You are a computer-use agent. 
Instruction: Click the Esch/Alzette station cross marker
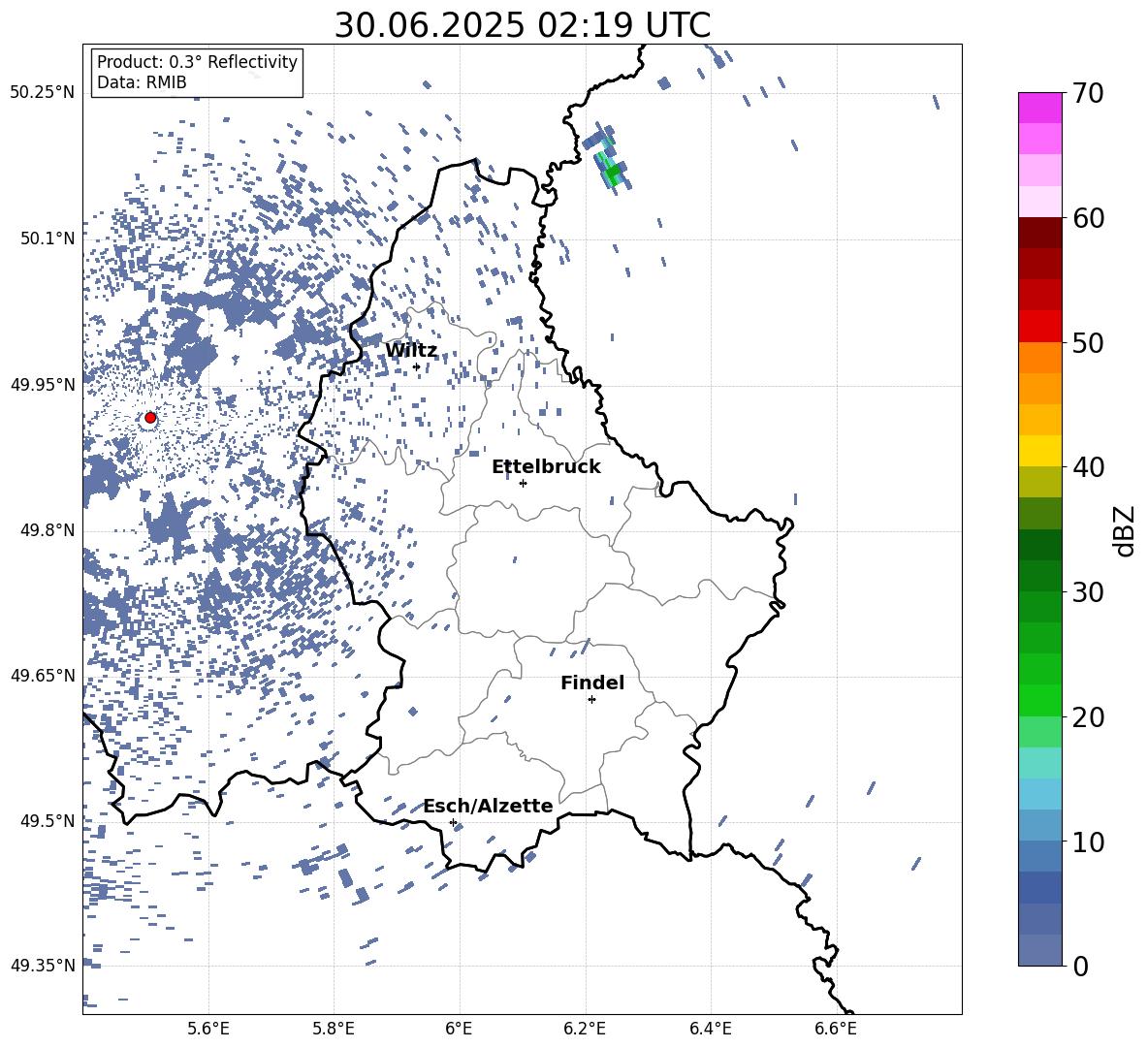point(453,822)
